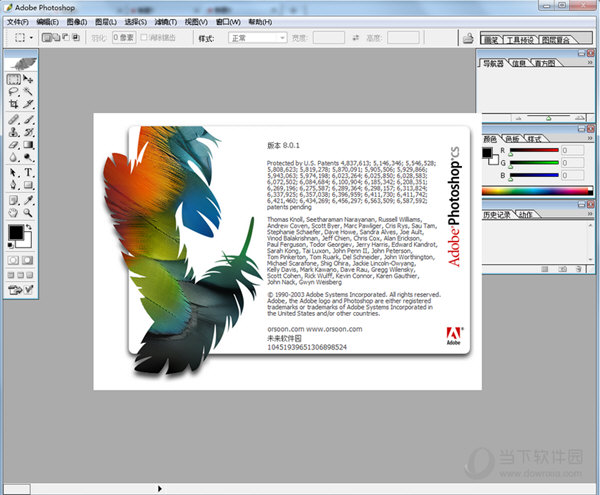
Task: Open the 滤镜(T) menu
Action: point(166,22)
